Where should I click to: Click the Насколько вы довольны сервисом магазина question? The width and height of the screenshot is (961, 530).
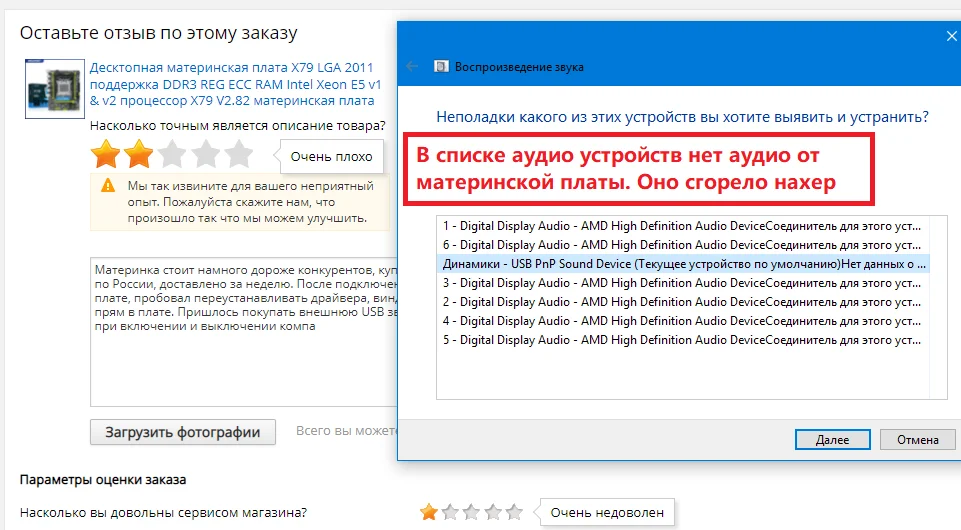tap(163, 512)
